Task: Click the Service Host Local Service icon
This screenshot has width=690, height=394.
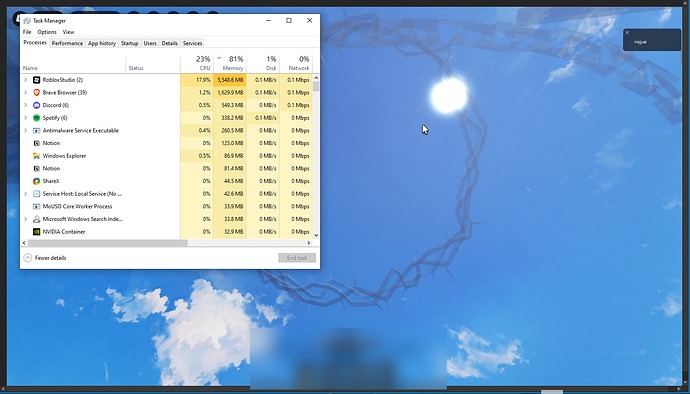Action: click(37, 194)
